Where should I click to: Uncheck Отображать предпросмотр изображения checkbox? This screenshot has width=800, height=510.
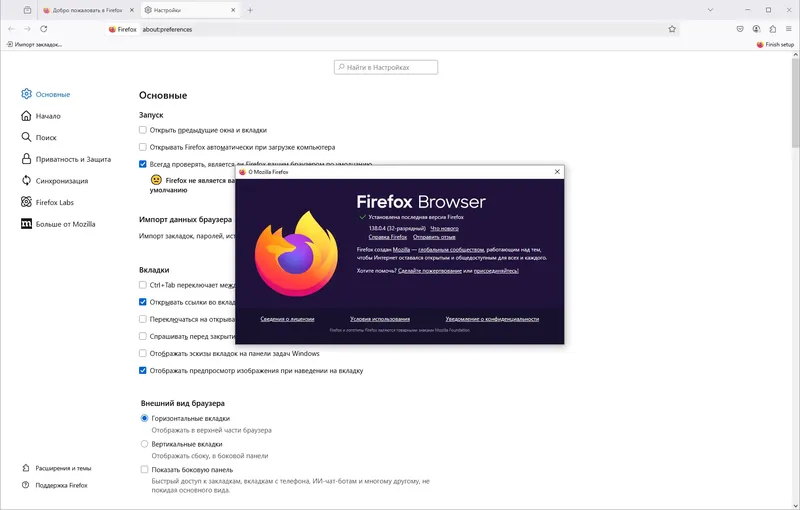pos(143,370)
